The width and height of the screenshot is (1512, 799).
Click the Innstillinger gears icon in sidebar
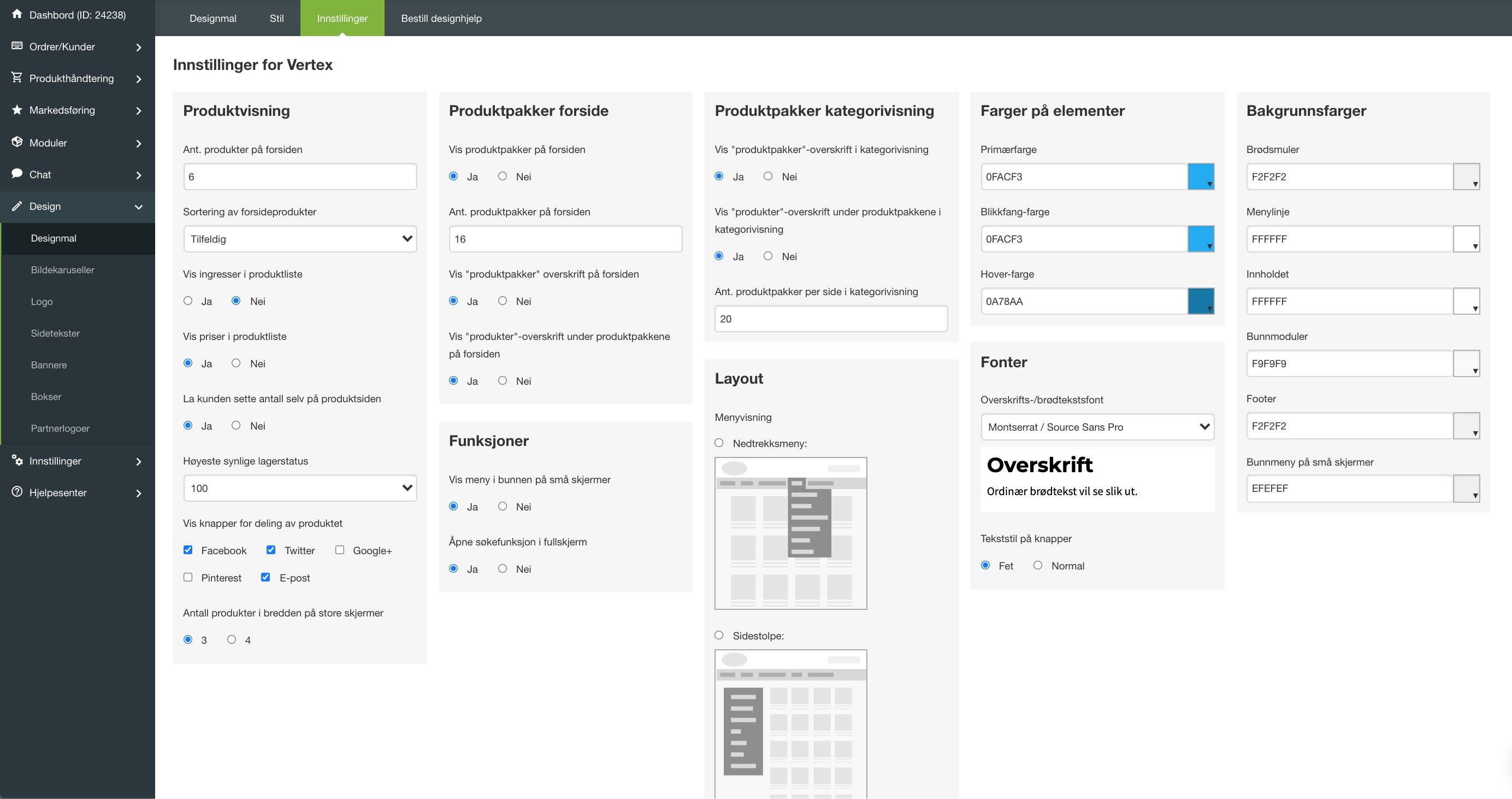[x=17, y=460]
